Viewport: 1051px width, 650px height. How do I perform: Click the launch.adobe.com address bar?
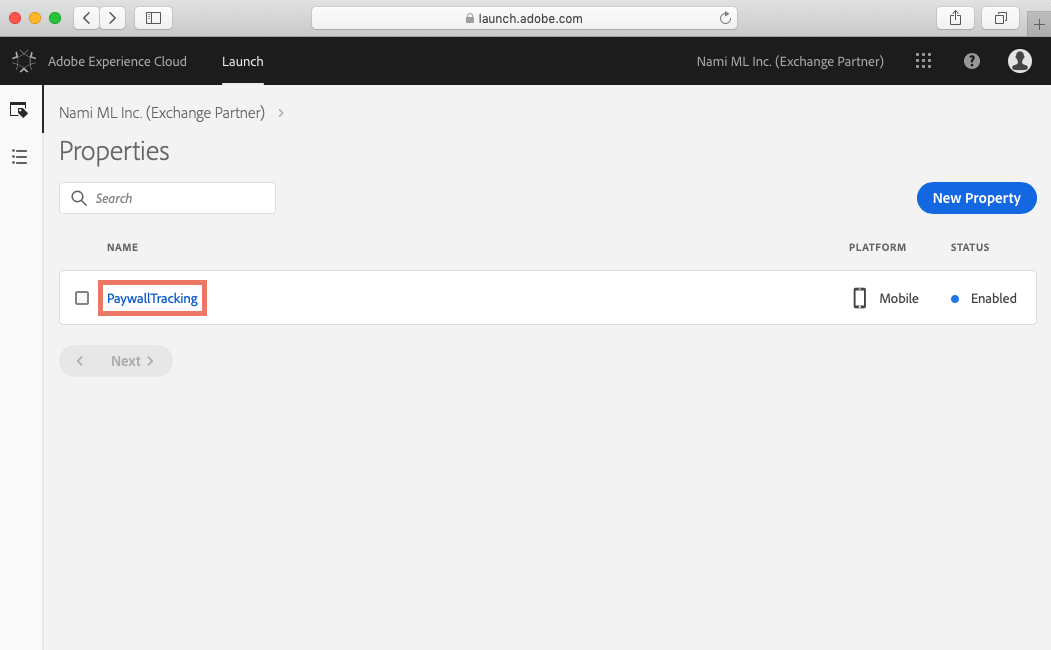(x=524, y=18)
